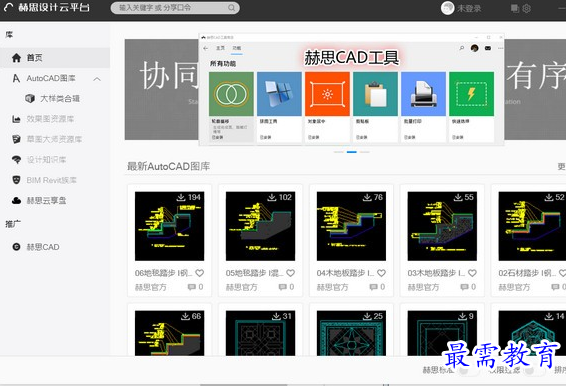
Task: Open the 03木地板踏步 drawing thumbnail
Action: 443,226
